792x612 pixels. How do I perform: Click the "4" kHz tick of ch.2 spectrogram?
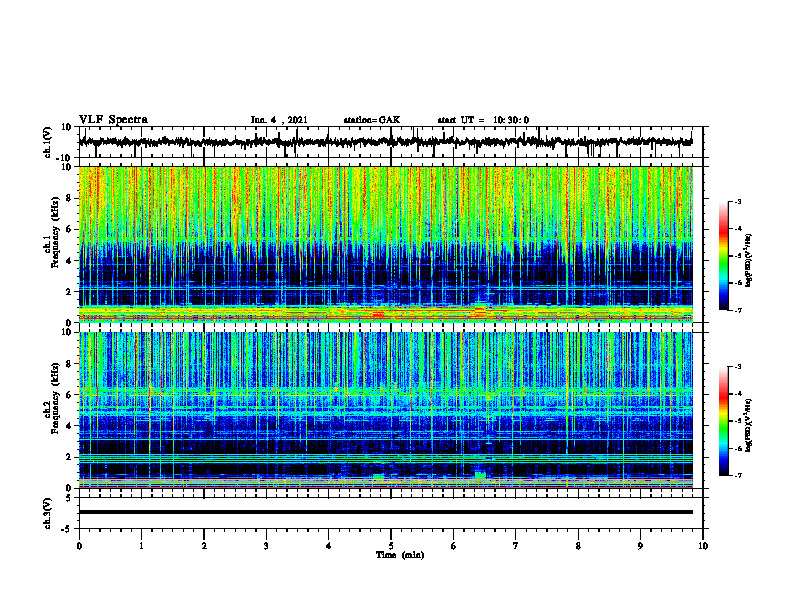(69, 427)
